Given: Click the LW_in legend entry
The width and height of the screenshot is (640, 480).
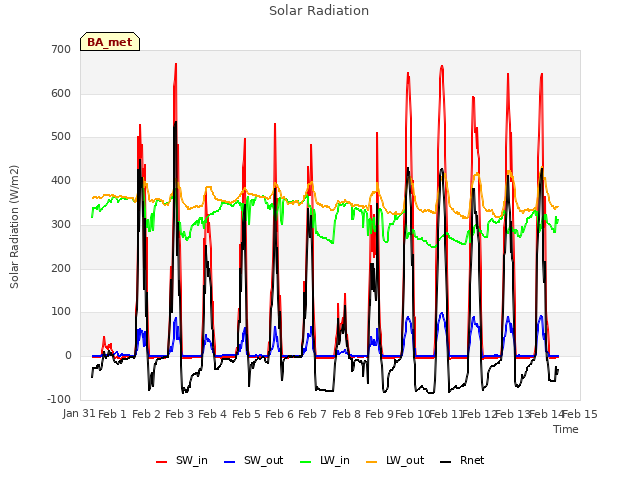Looking at the screenshot, I should tap(325, 460).
